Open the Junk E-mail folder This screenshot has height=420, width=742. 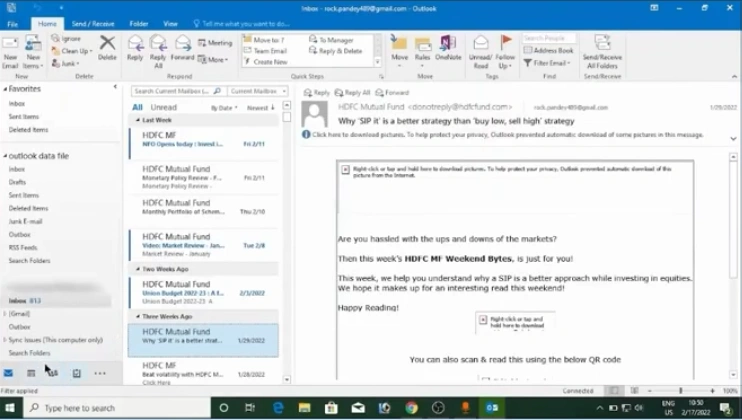(x=25, y=221)
